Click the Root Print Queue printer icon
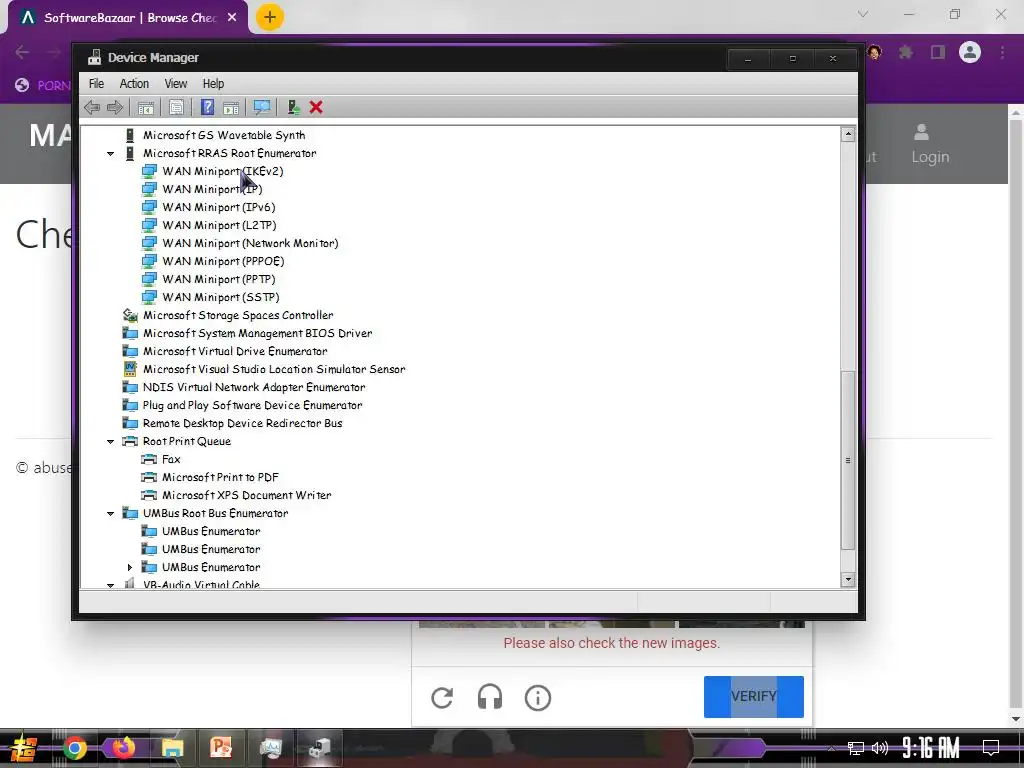 [130, 441]
